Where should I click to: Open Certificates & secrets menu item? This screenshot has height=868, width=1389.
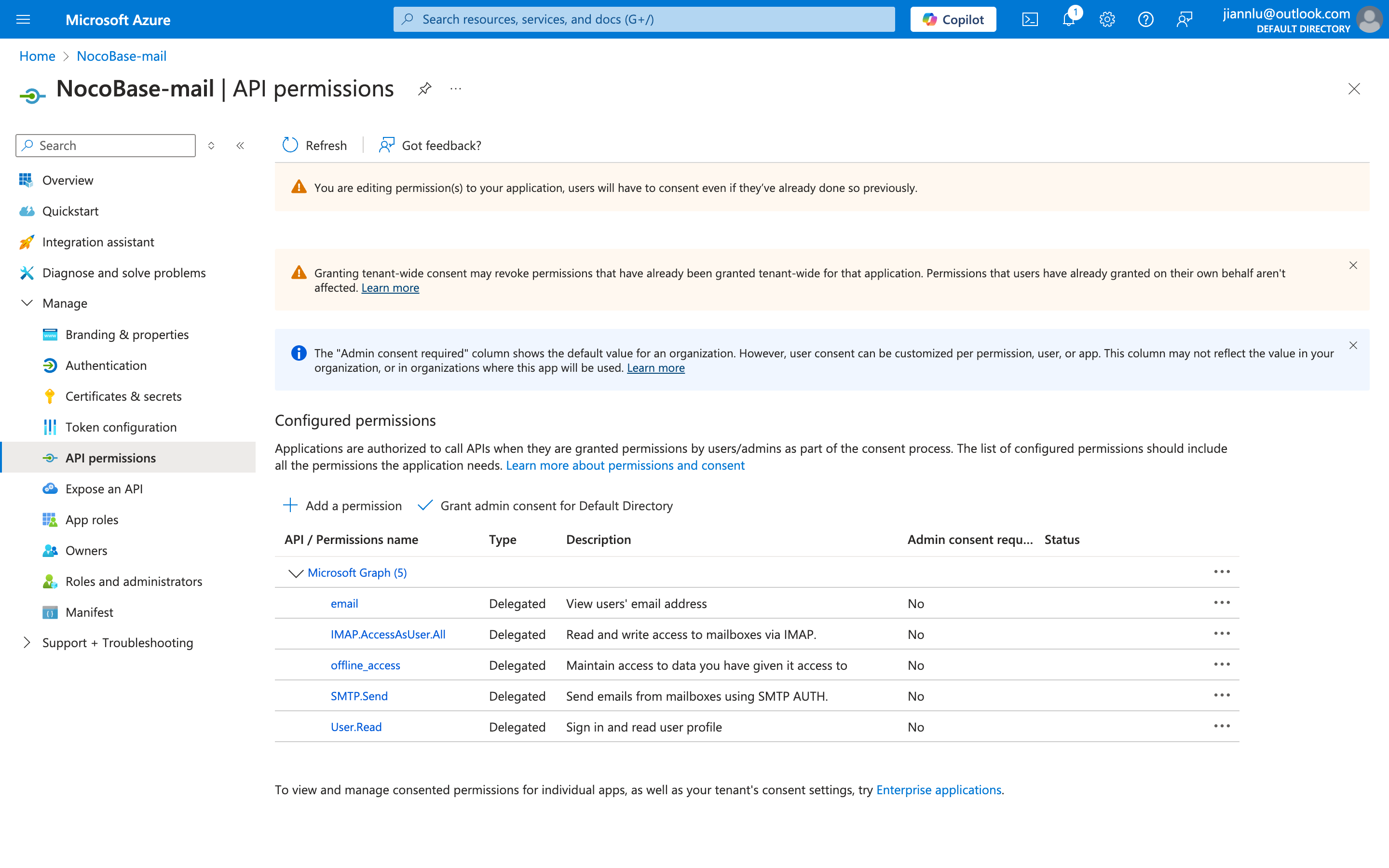tap(123, 396)
